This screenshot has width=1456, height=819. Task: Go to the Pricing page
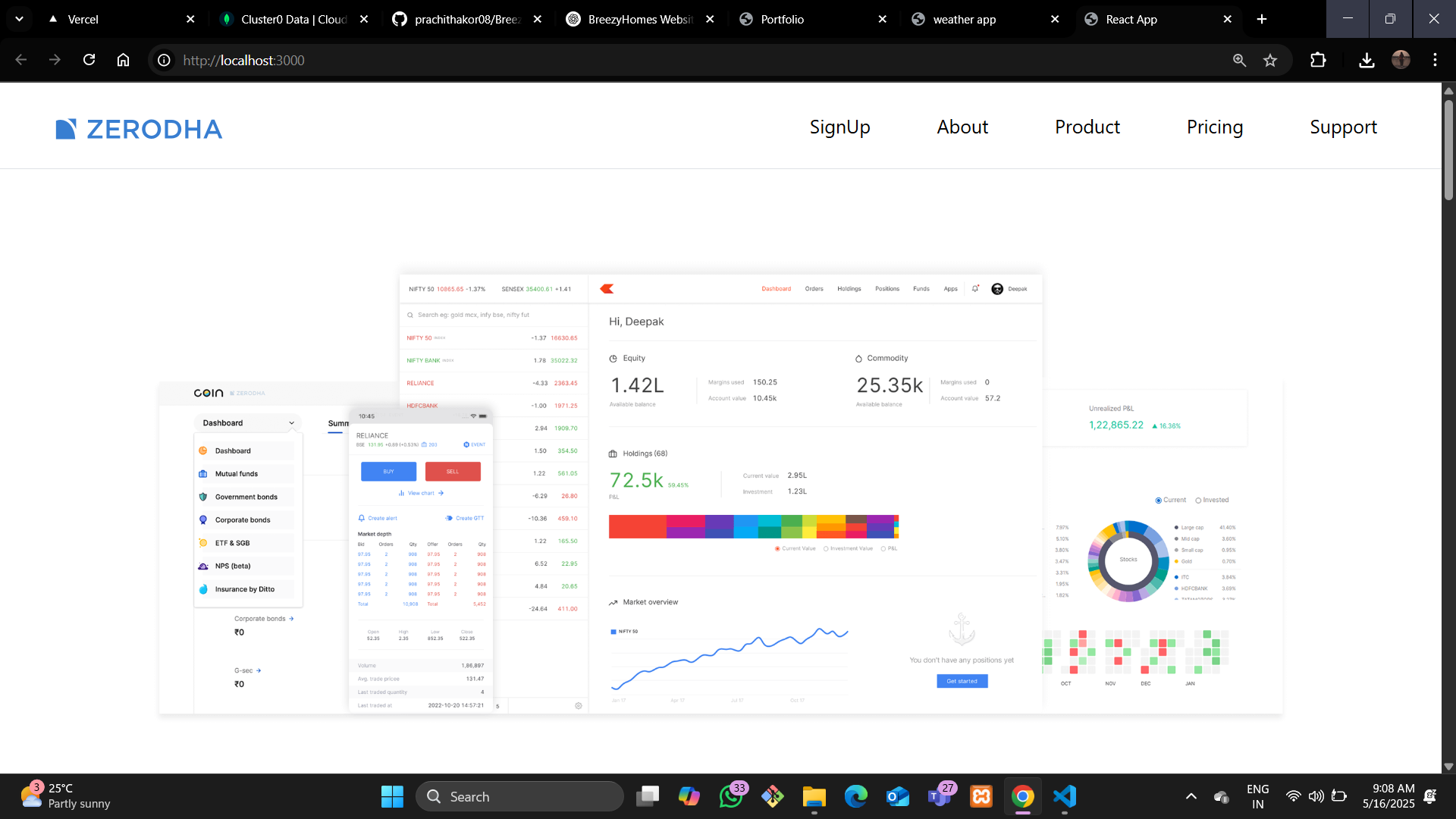pos(1214,127)
